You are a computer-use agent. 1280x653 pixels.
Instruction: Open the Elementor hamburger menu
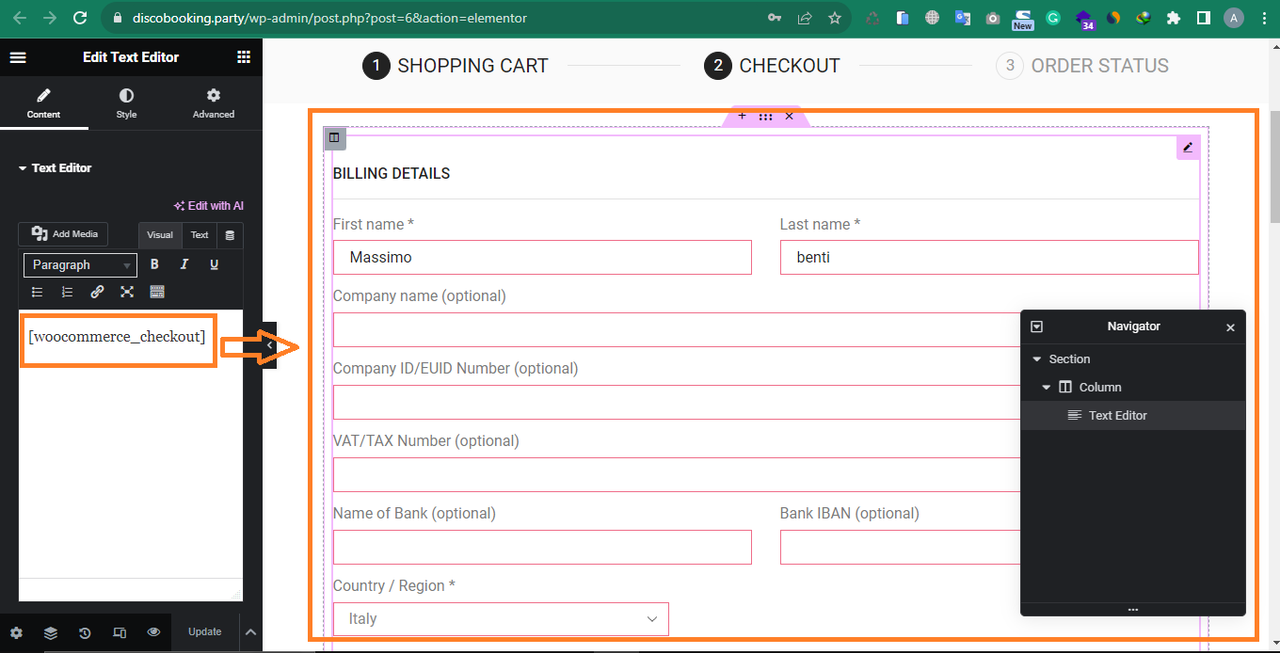17,58
